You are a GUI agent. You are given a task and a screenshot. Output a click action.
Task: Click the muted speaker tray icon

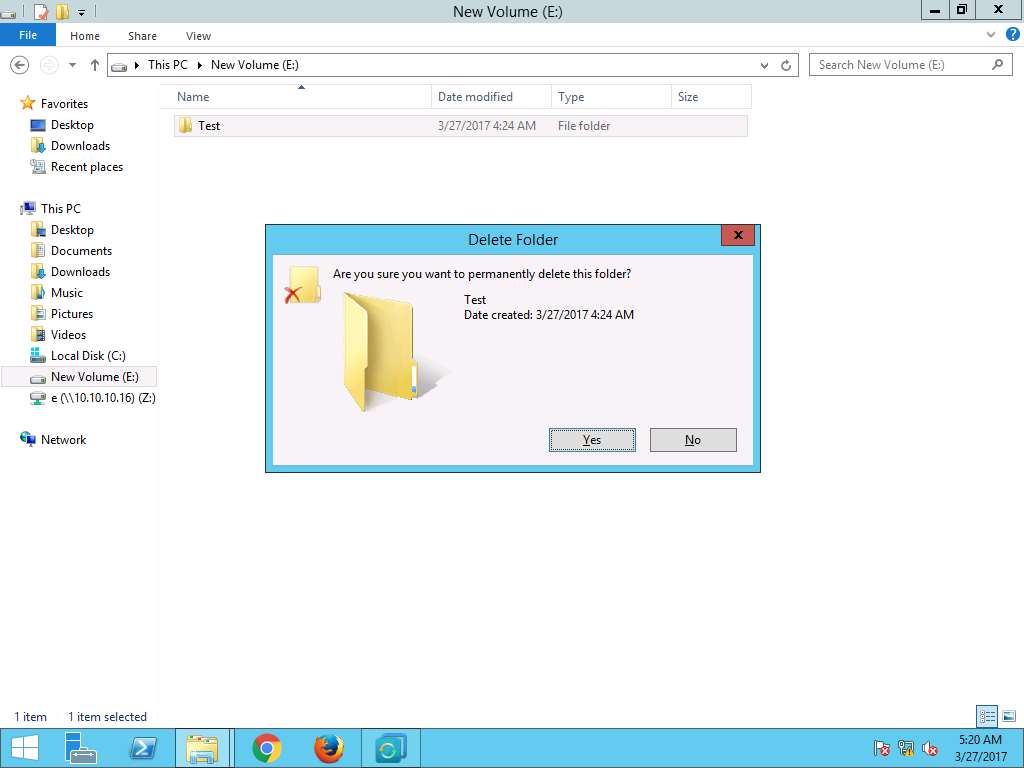coord(930,748)
